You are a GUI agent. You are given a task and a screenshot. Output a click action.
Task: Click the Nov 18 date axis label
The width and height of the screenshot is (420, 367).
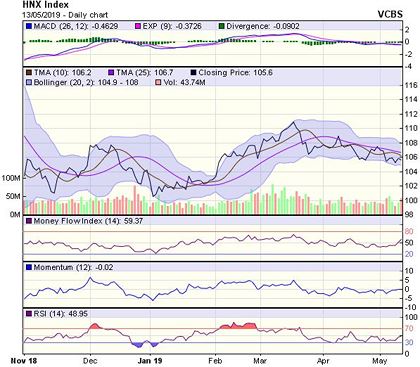coord(24,361)
